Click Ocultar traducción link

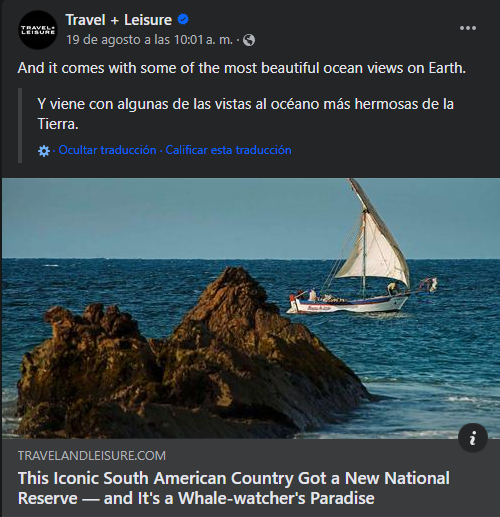pos(107,150)
